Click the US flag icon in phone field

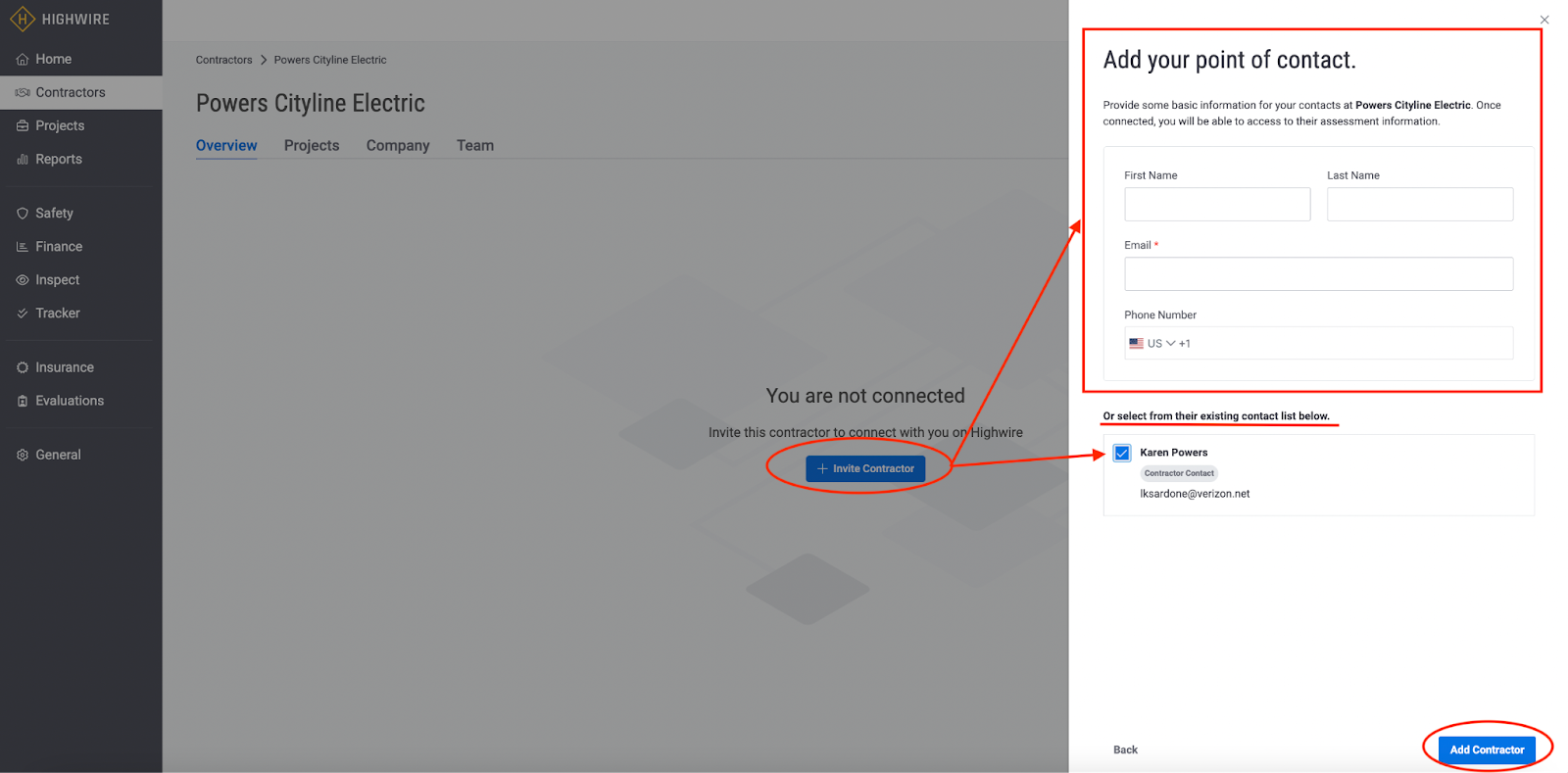[1136, 343]
